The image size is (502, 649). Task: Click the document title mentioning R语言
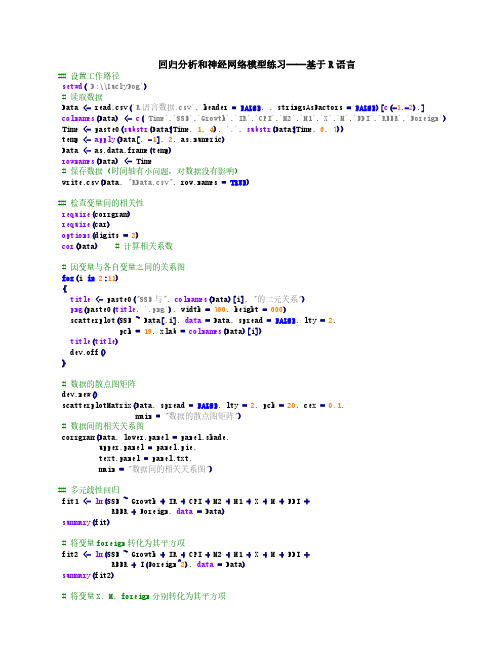[256, 65]
